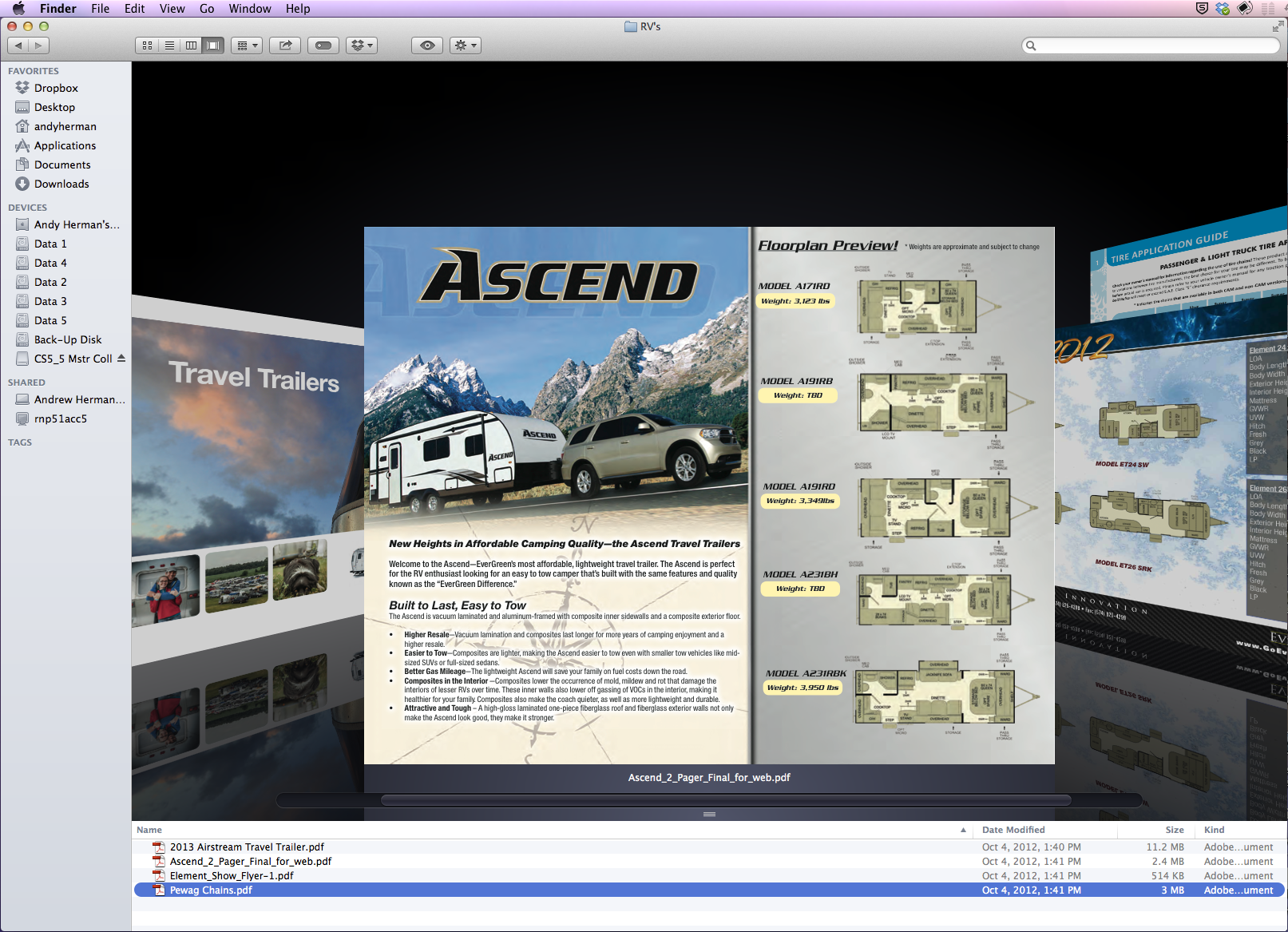Image resolution: width=1288 pixels, height=932 pixels.
Task: Click the RV's folder title icon
Action: [631, 26]
